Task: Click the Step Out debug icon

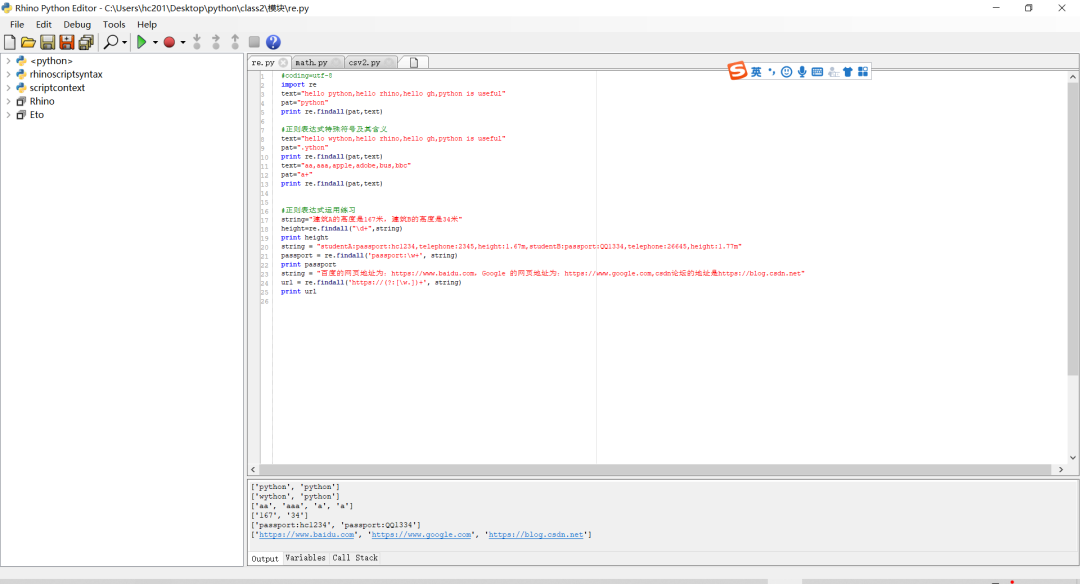Action: pos(235,42)
